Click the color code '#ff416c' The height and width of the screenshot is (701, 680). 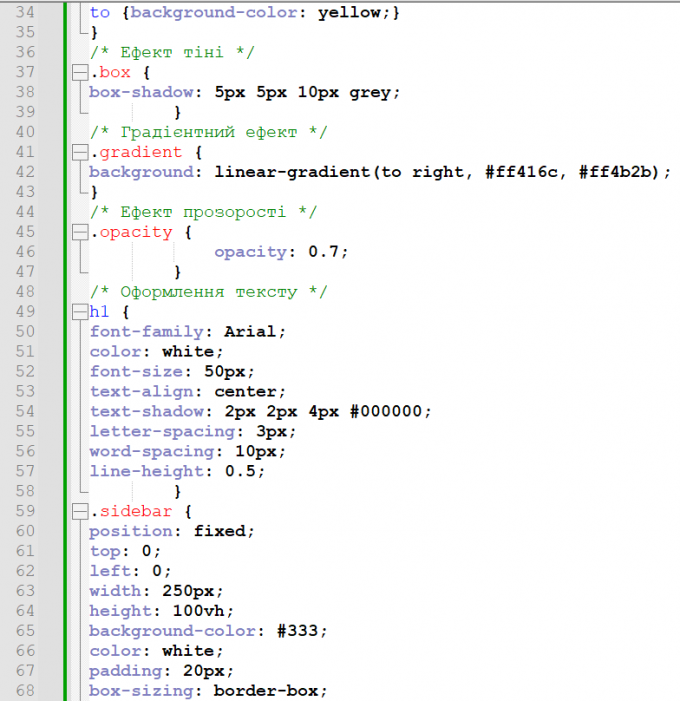tap(522, 172)
